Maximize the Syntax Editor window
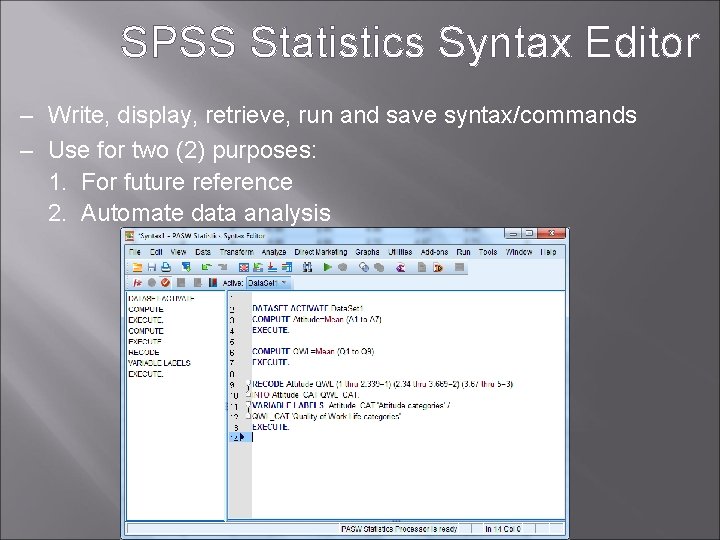 [529, 234]
